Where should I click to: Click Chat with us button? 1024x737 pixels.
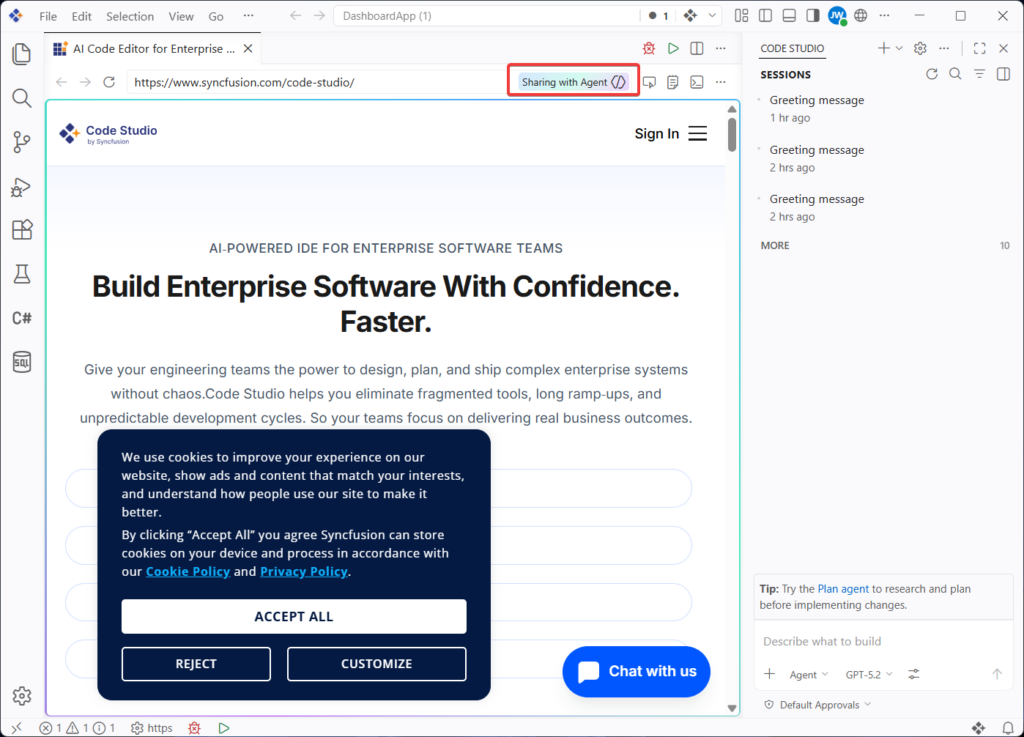636,671
